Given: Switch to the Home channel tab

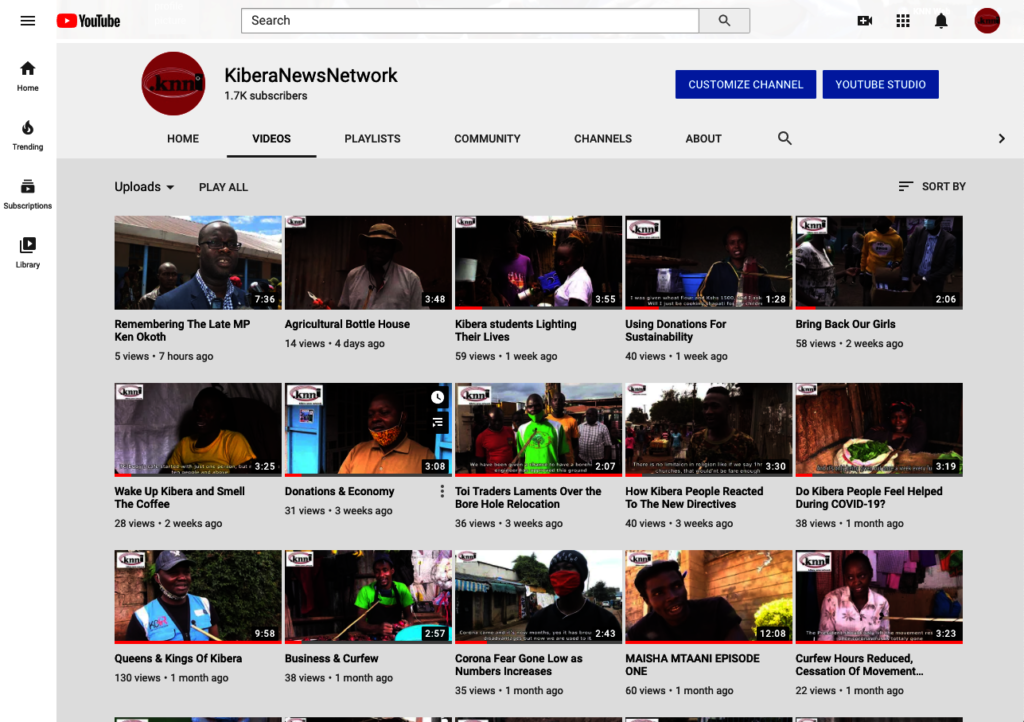Looking at the screenshot, I should click(x=183, y=138).
